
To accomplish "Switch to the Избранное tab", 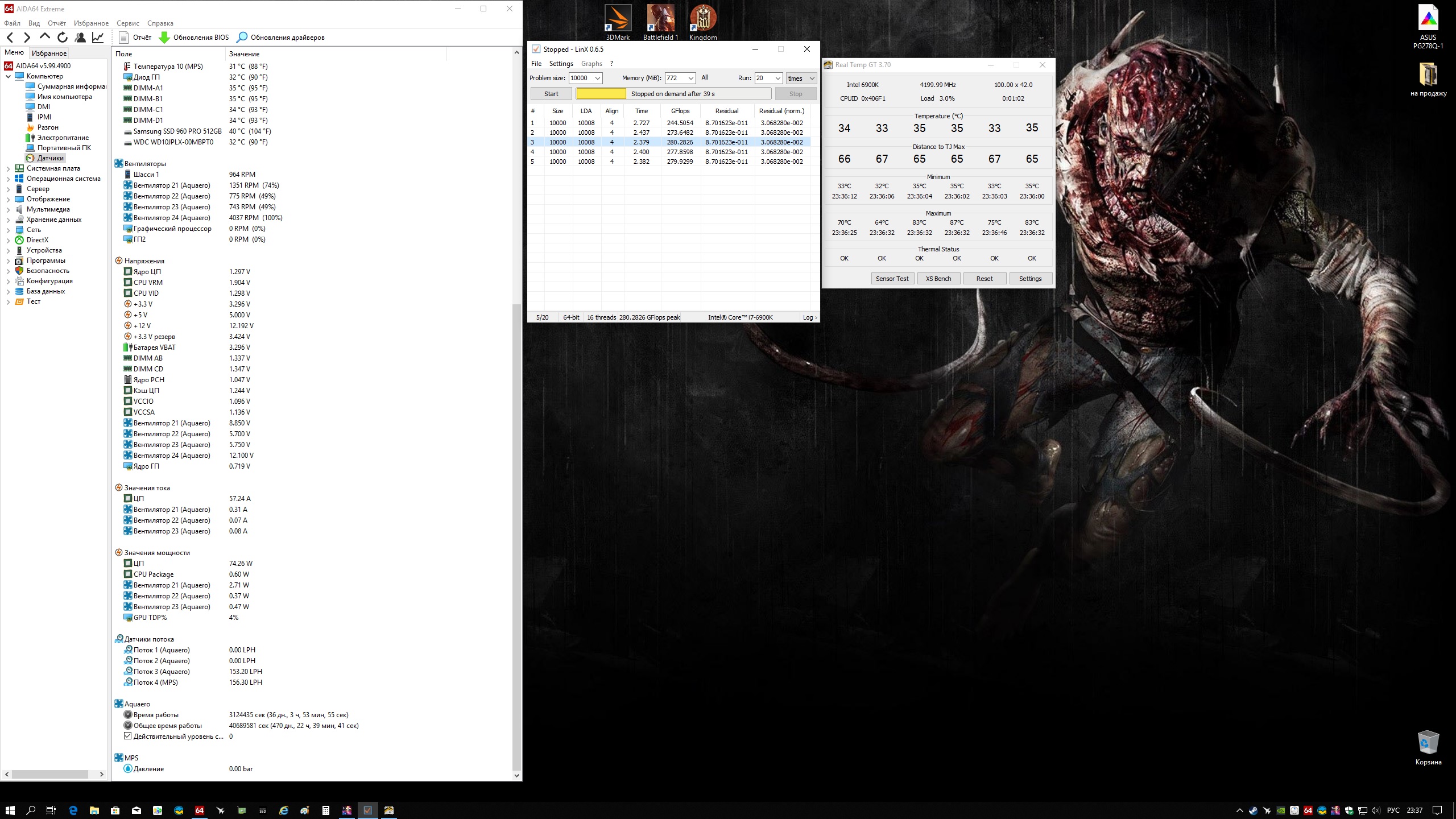I will [x=49, y=53].
